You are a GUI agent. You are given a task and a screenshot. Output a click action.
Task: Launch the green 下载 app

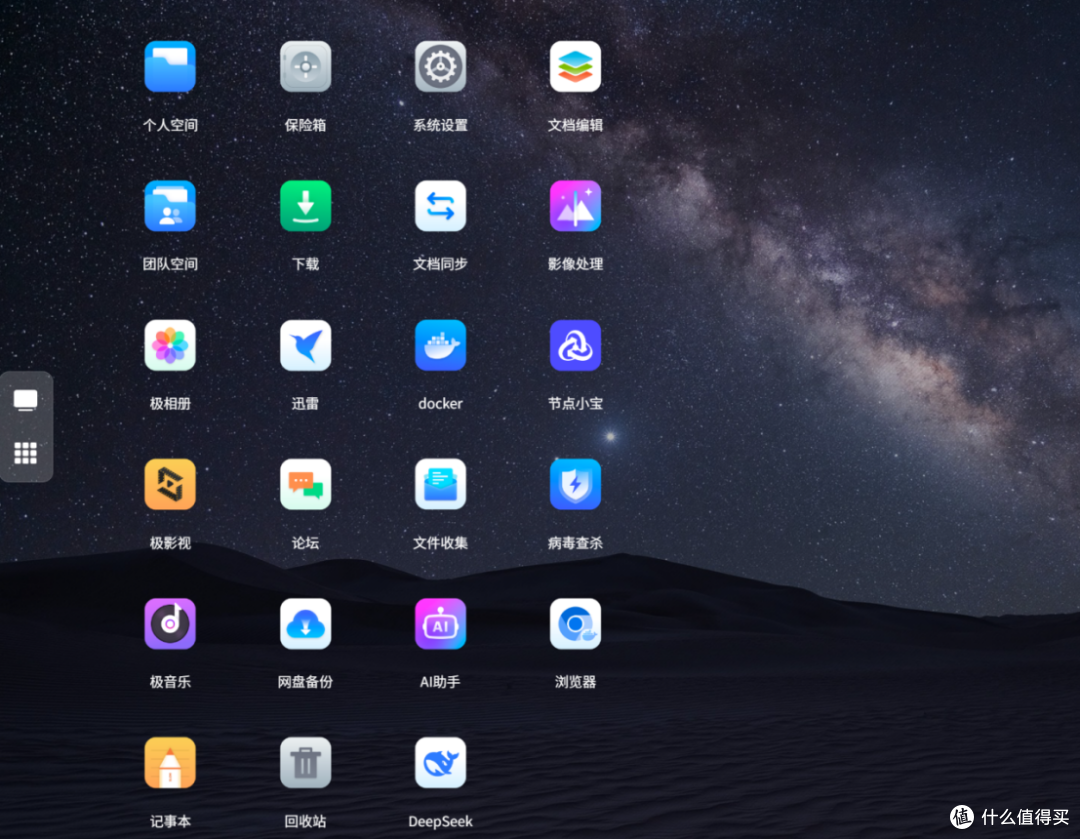pyautogui.click(x=305, y=206)
